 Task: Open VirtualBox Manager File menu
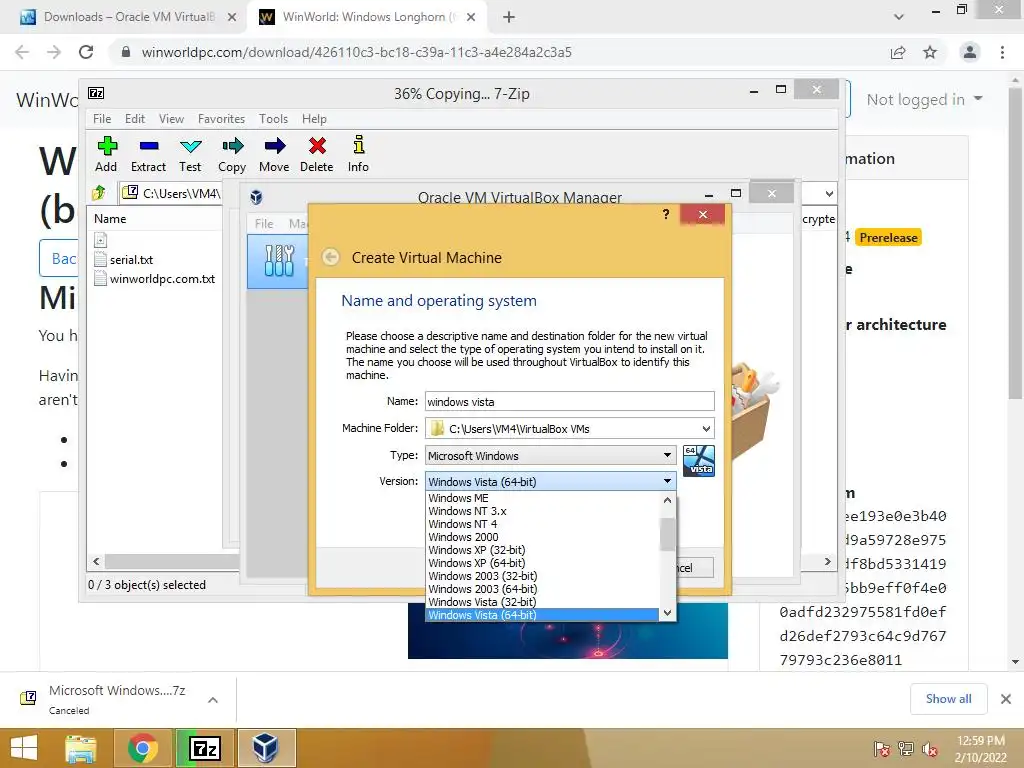[x=264, y=223]
